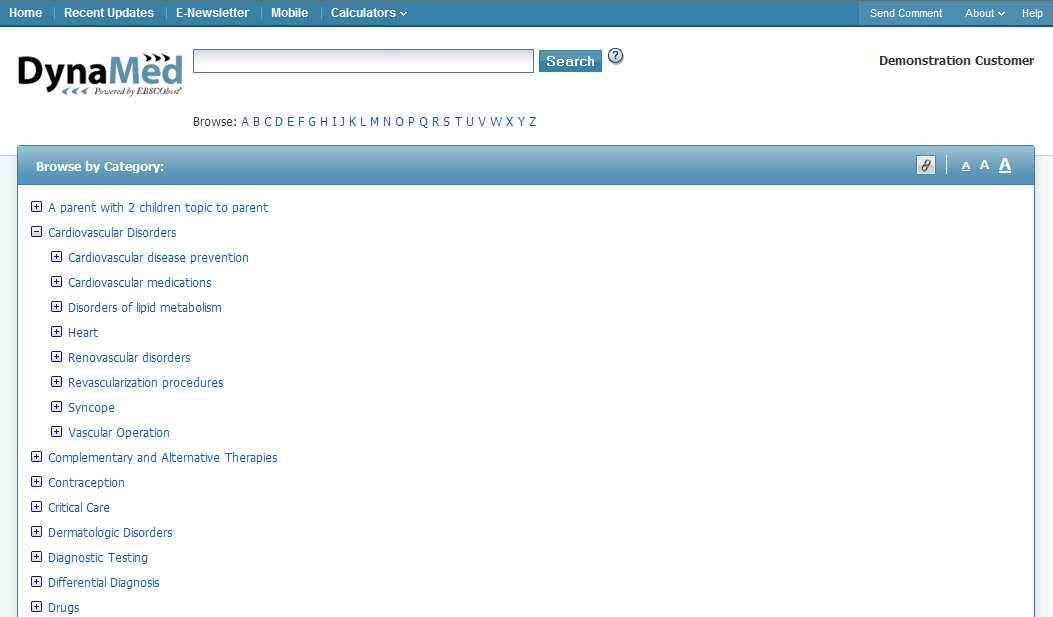The height and width of the screenshot is (617, 1053).
Task: Expand the Vascular Operation subcategory
Action: 57,432
